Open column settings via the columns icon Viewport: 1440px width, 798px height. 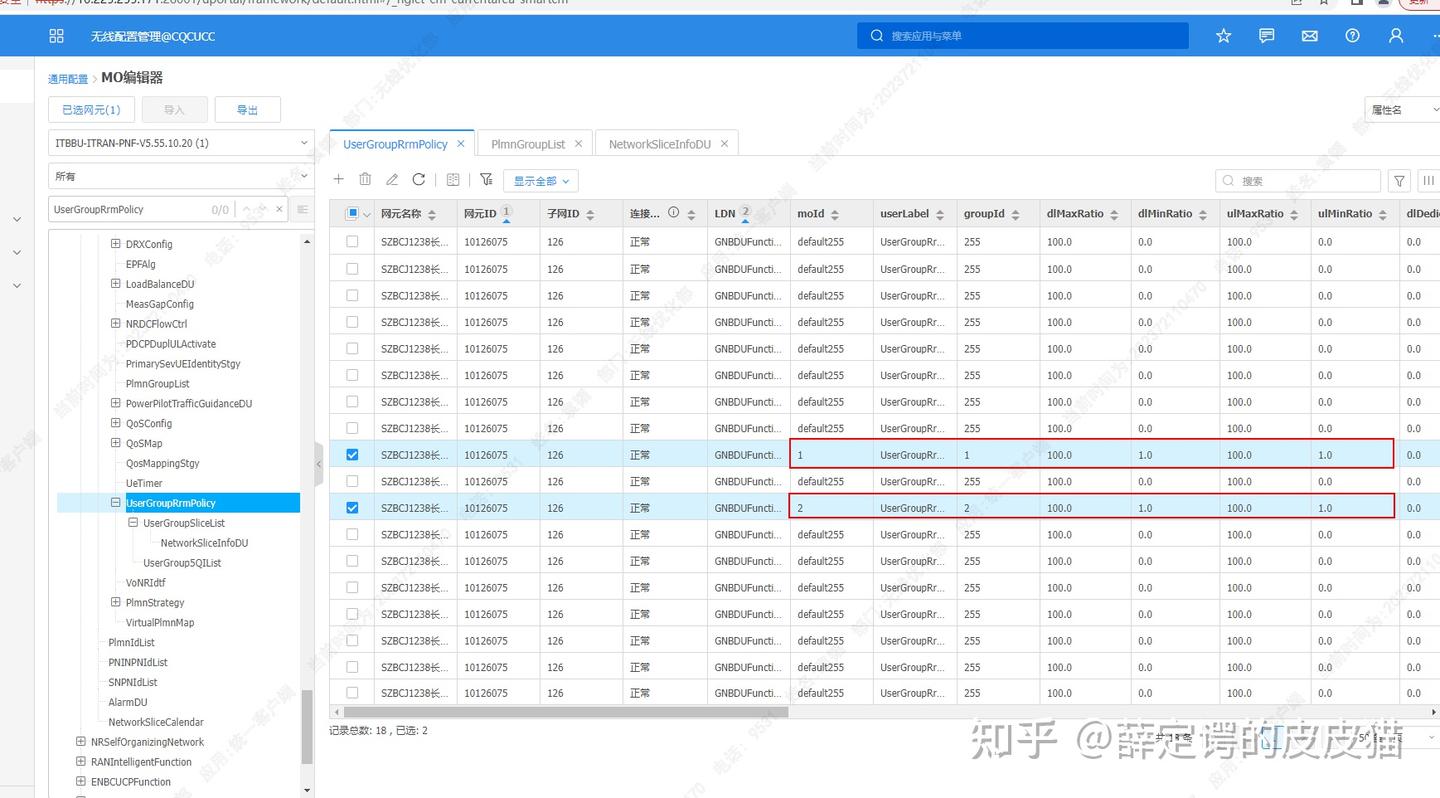click(1429, 180)
